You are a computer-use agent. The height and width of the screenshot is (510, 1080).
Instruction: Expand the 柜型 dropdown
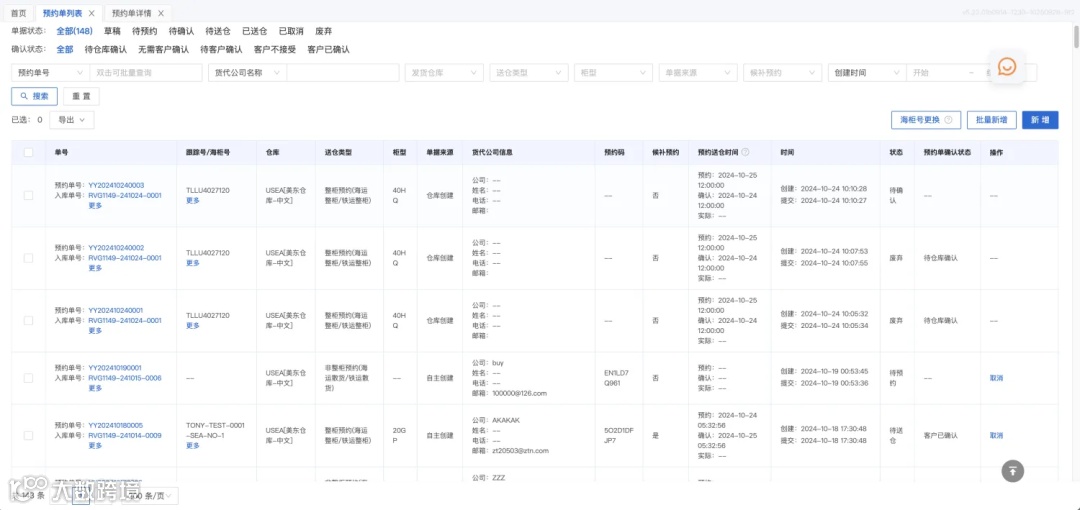point(613,72)
